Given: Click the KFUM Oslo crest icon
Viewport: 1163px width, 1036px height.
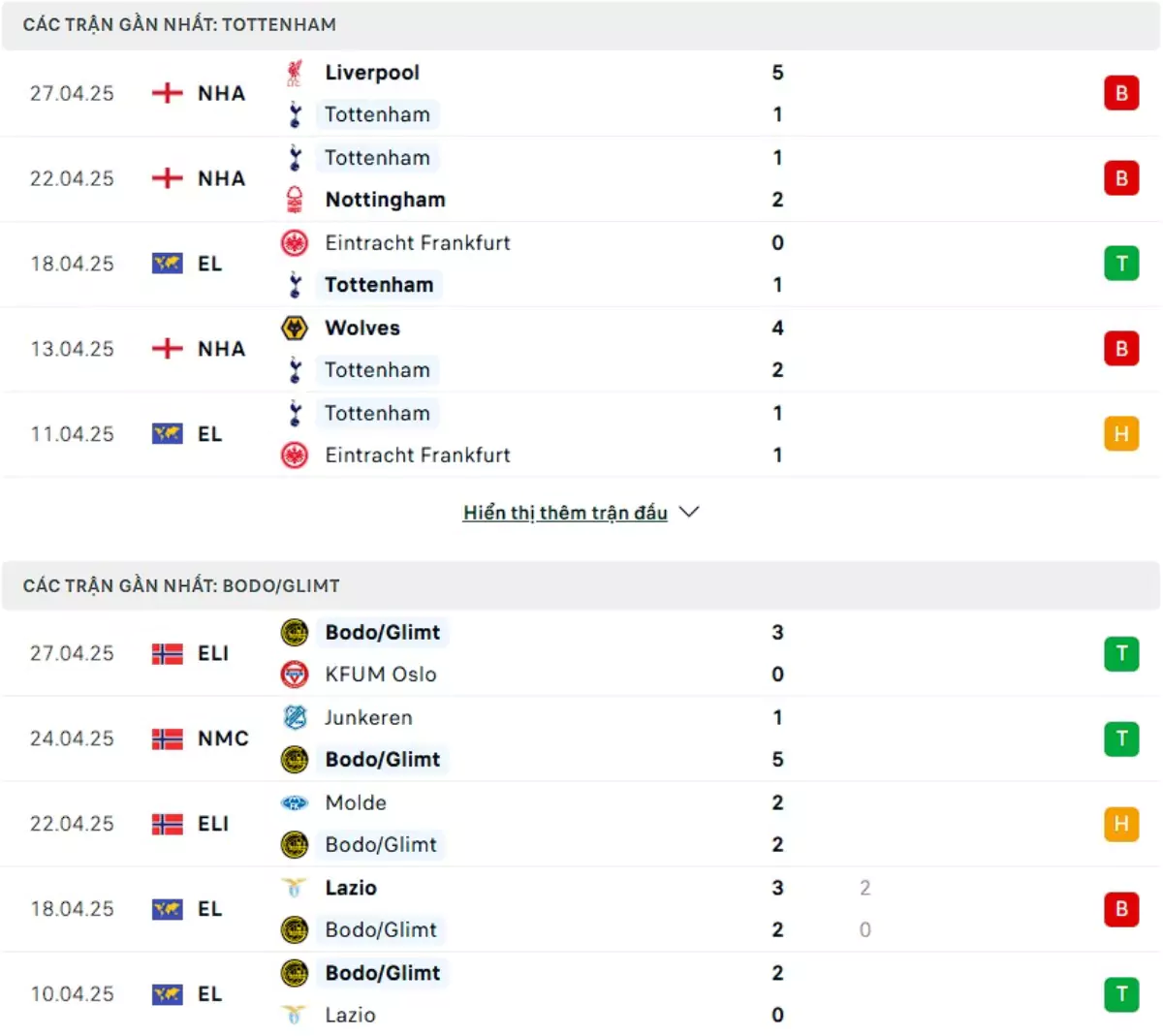Looking at the screenshot, I should click(295, 675).
